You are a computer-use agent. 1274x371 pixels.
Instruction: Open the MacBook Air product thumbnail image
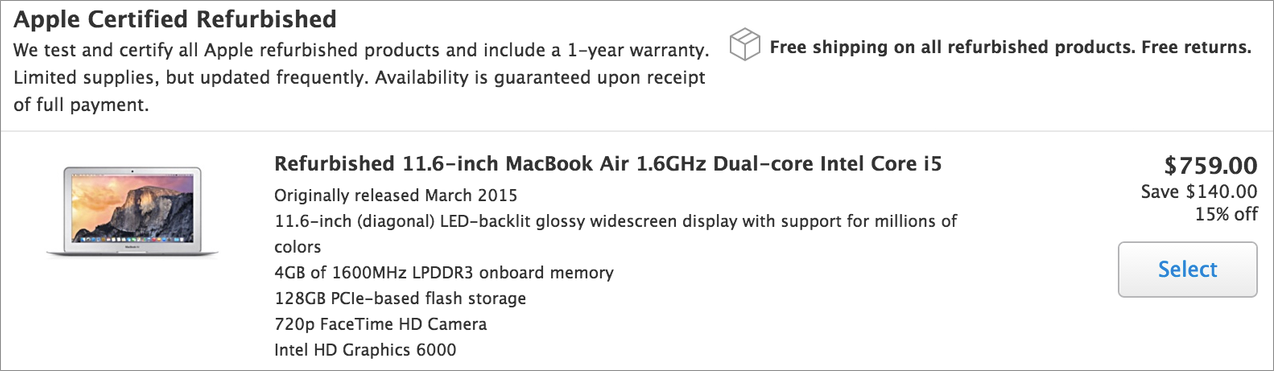click(132, 212)
